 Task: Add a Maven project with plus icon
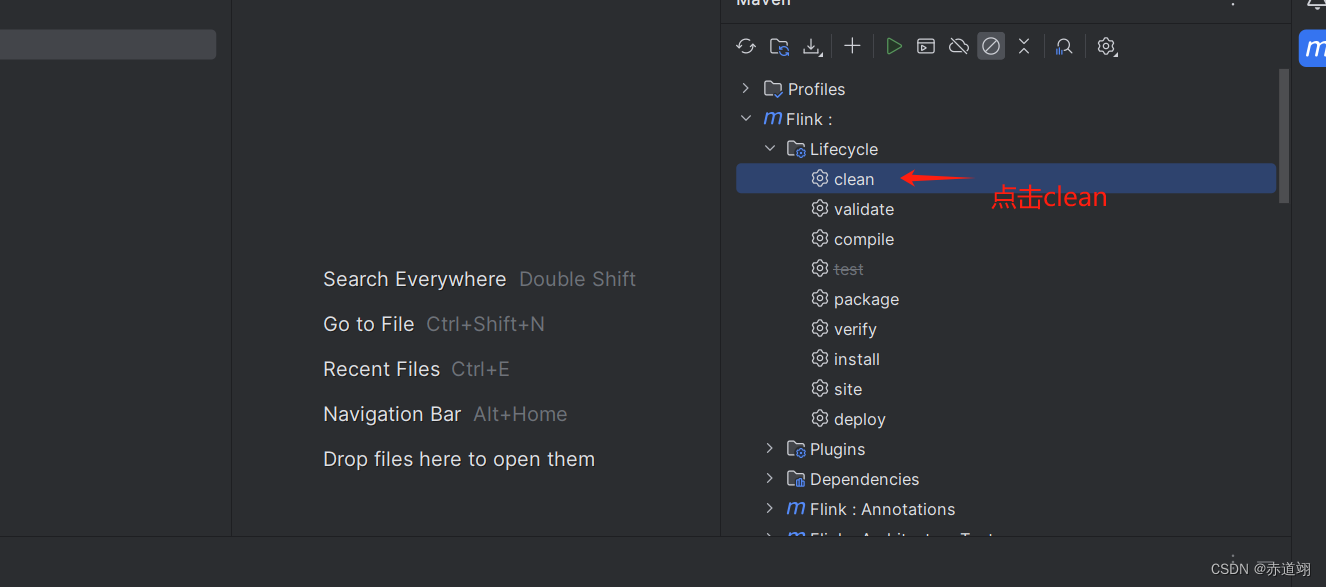[852, 46]
